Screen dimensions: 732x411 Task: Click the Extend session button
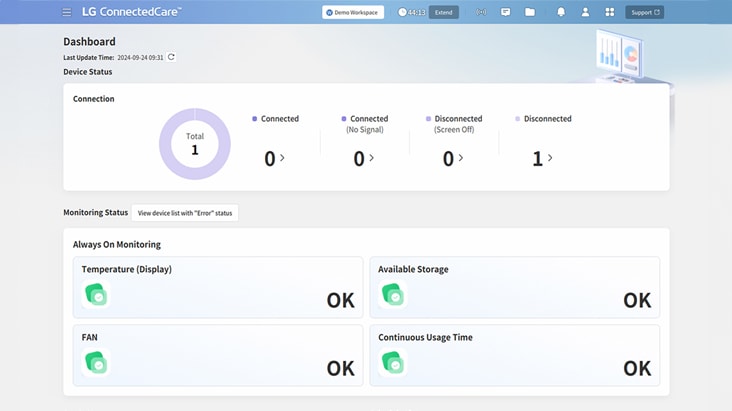click(x=443, y=12)
